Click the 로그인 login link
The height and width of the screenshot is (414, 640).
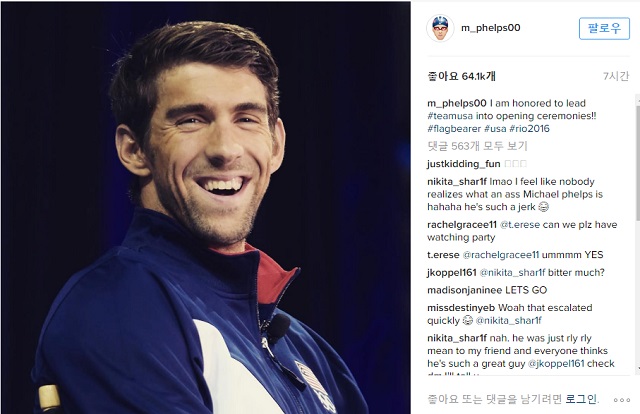[x=581, y=399]
